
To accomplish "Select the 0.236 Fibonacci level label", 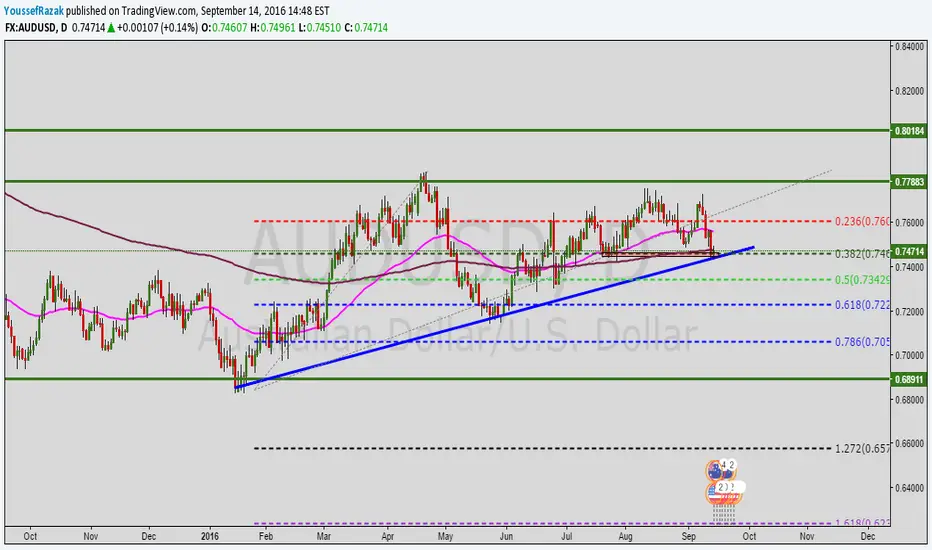I will click(x=862, y=221).
